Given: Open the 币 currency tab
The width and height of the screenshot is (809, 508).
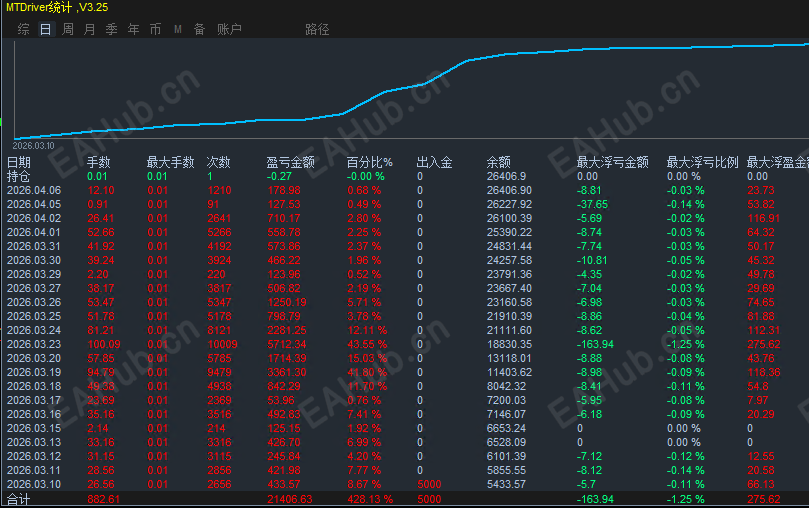Looking at the screenshot, I should 155,29.
